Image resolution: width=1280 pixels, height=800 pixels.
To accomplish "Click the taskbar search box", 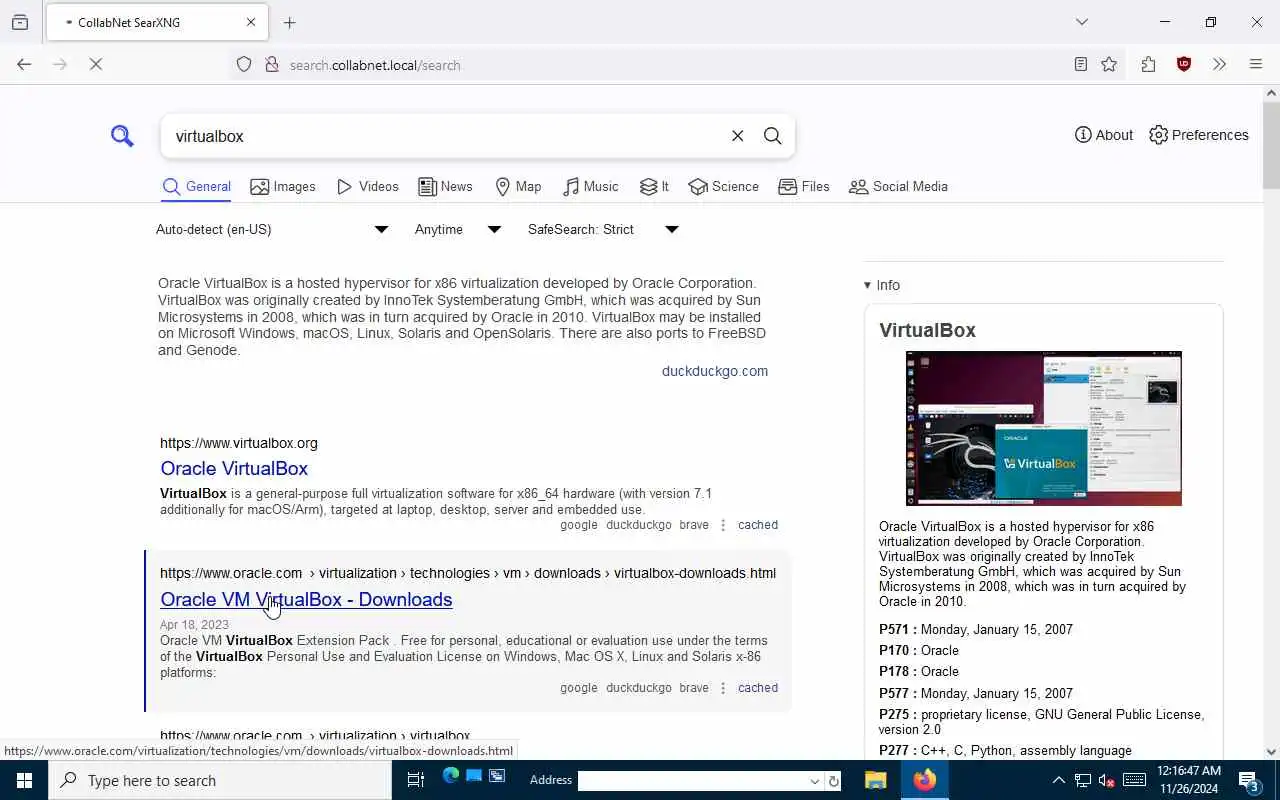I will pos(220,780).
